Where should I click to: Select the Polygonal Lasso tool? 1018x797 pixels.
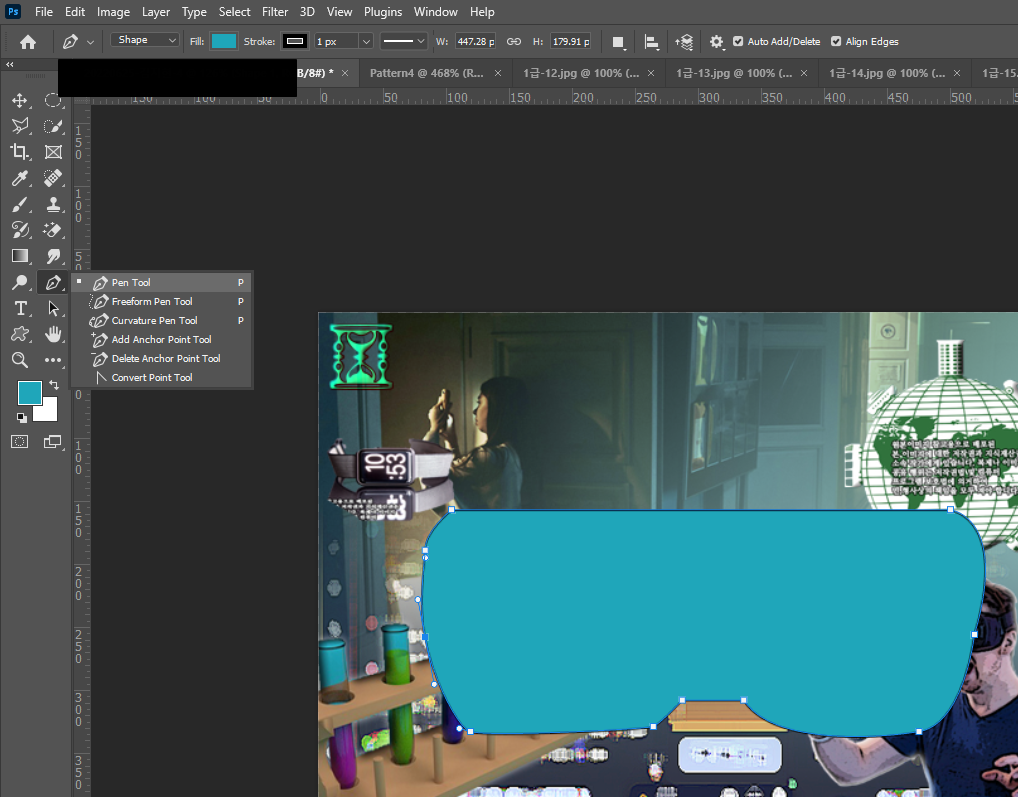(19, 126)
